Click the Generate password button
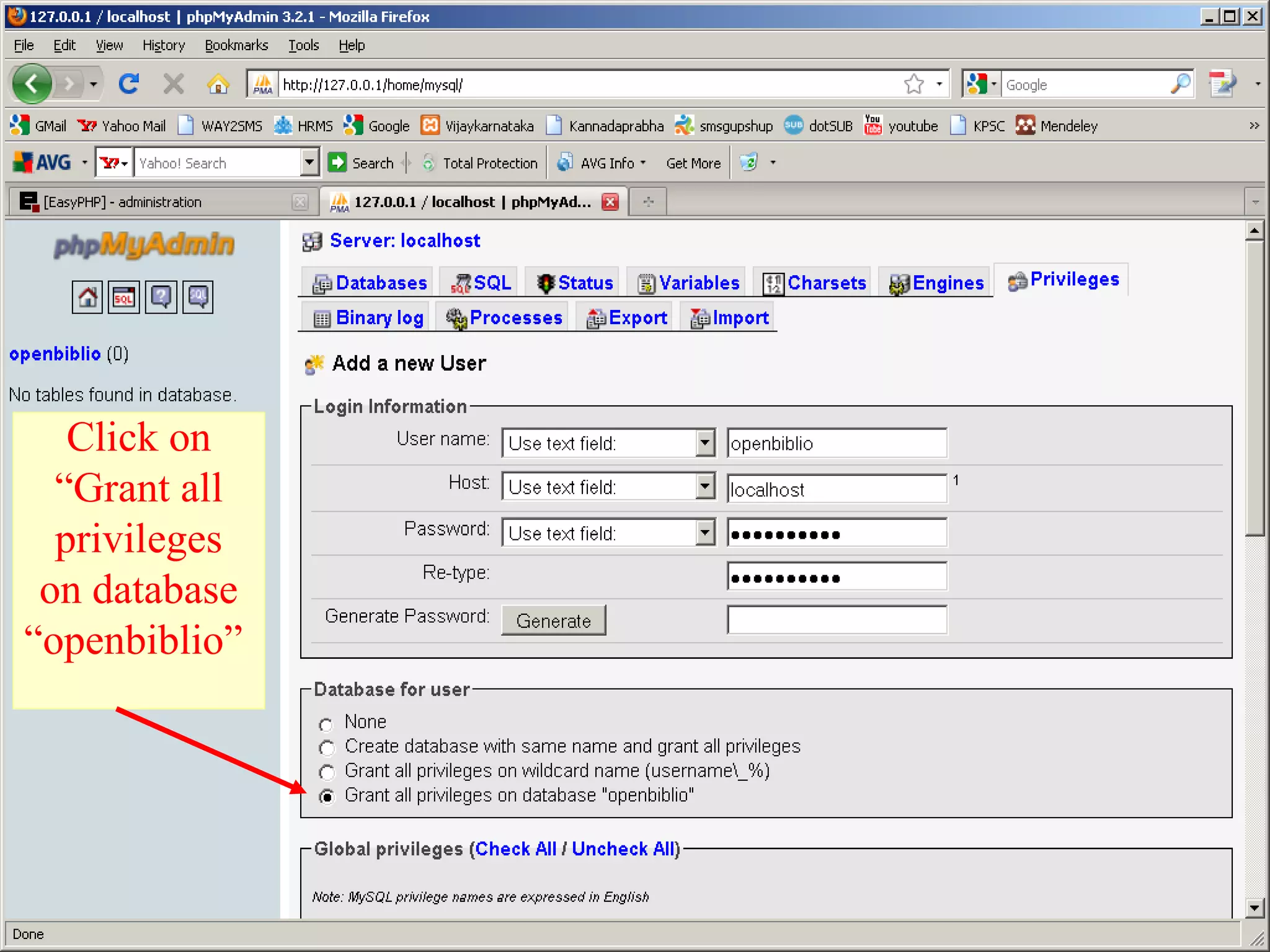This screenshot has width=1270, height=952. [553, 620]
